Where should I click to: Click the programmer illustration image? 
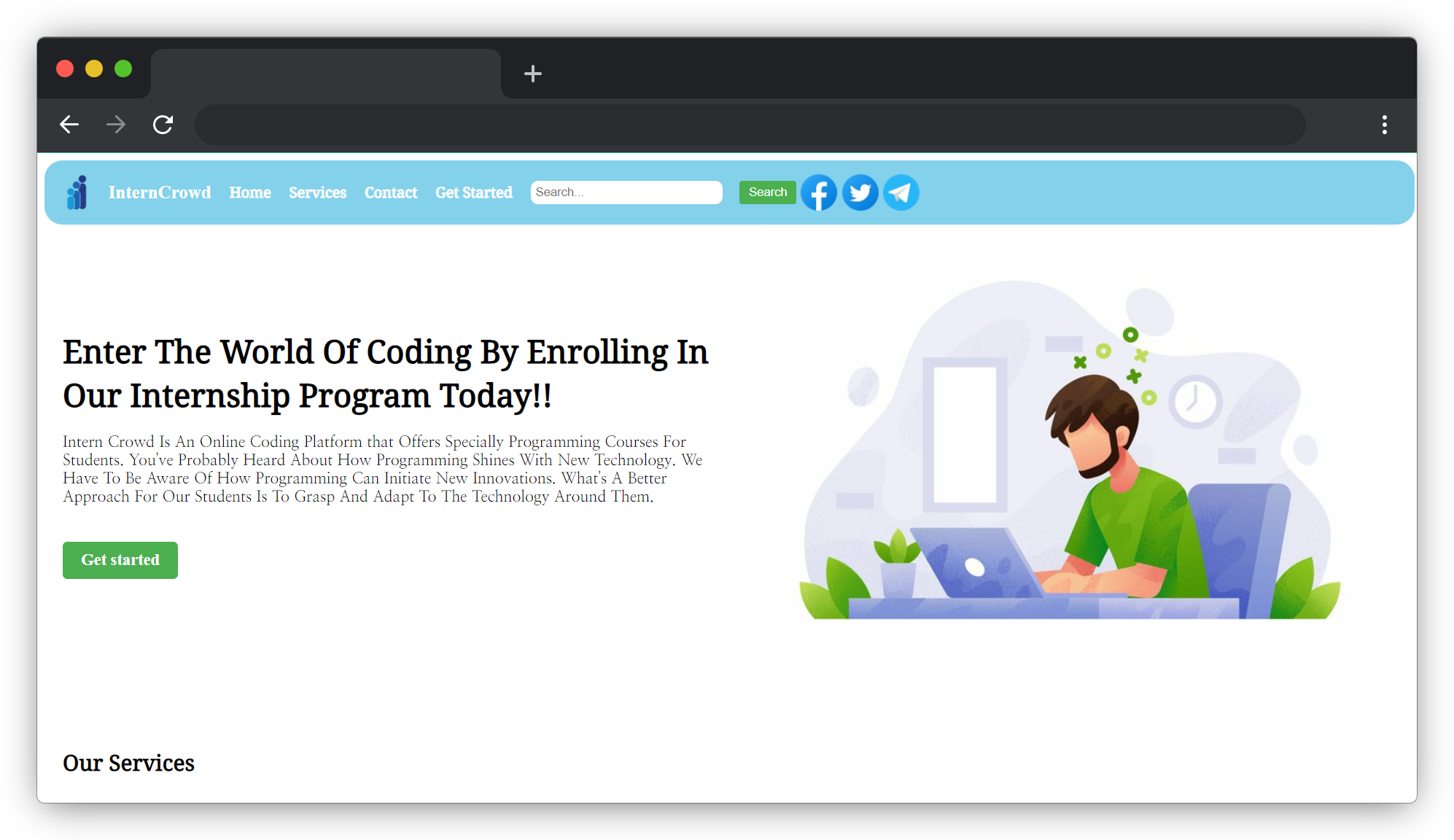(x=1069, y=458)
